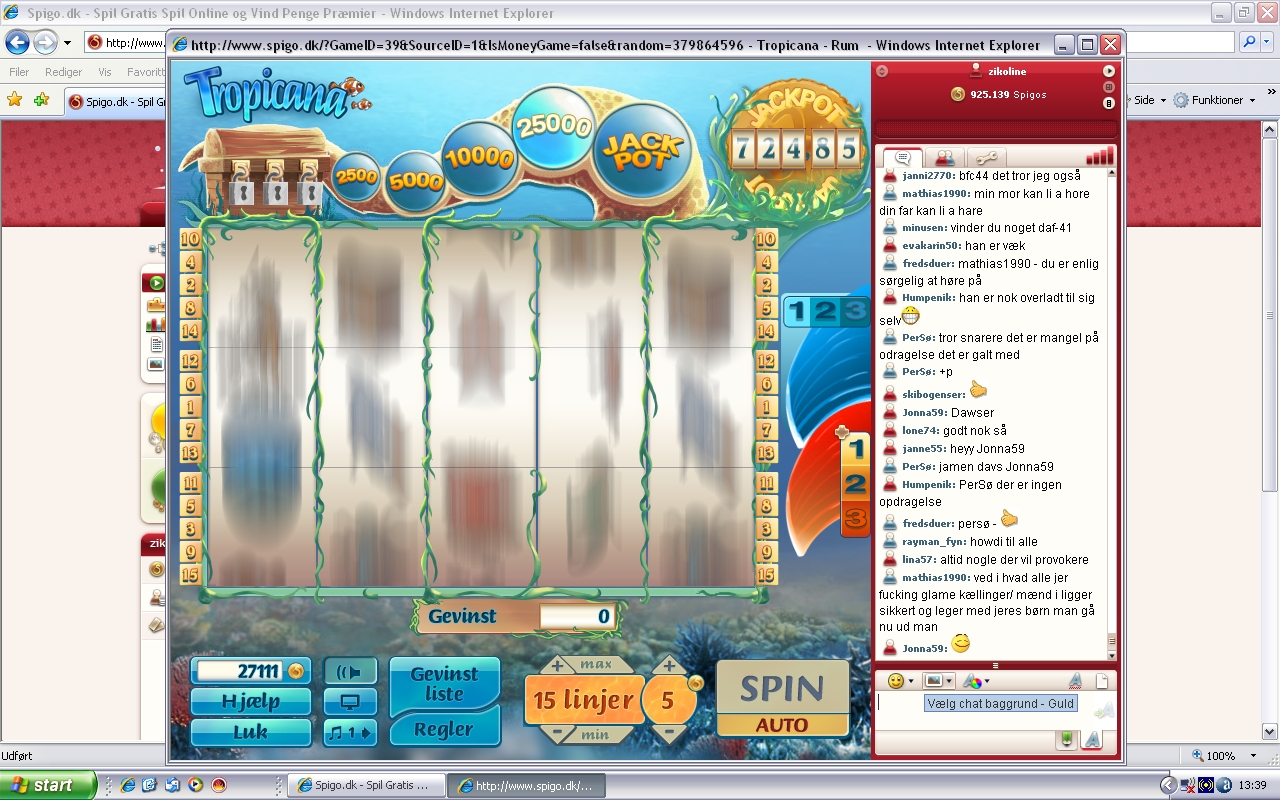The width and height of the screenshot is (1280, 800).
Task: Open the chat settings wrench tab
Action: tap(986, 158)
